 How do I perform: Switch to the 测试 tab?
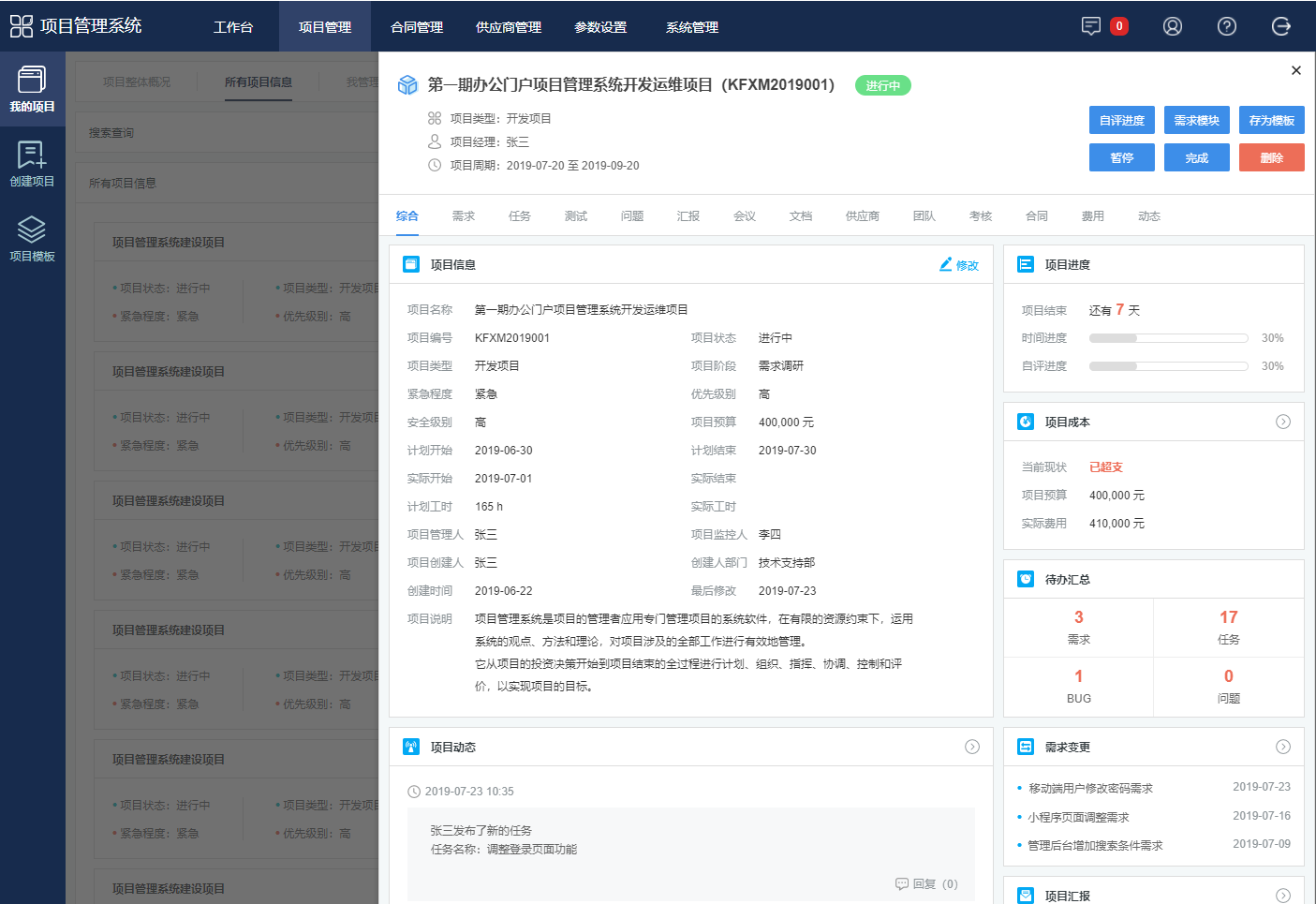tap(576, 215)
